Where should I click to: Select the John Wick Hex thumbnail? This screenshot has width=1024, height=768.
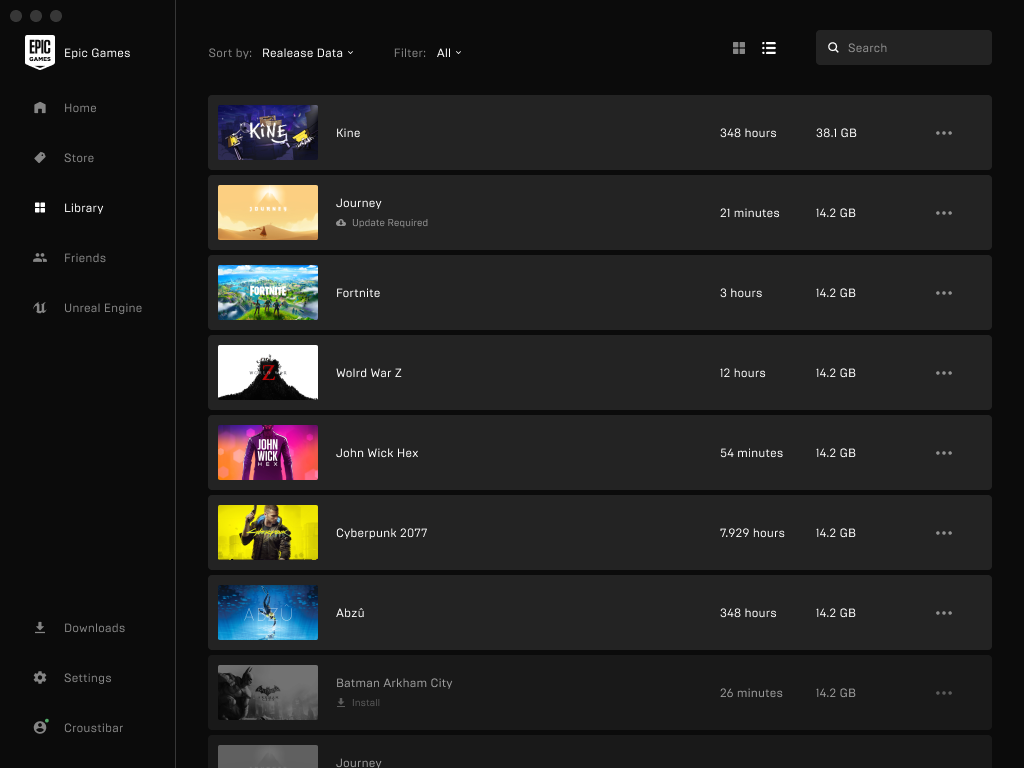pos(268,453)
